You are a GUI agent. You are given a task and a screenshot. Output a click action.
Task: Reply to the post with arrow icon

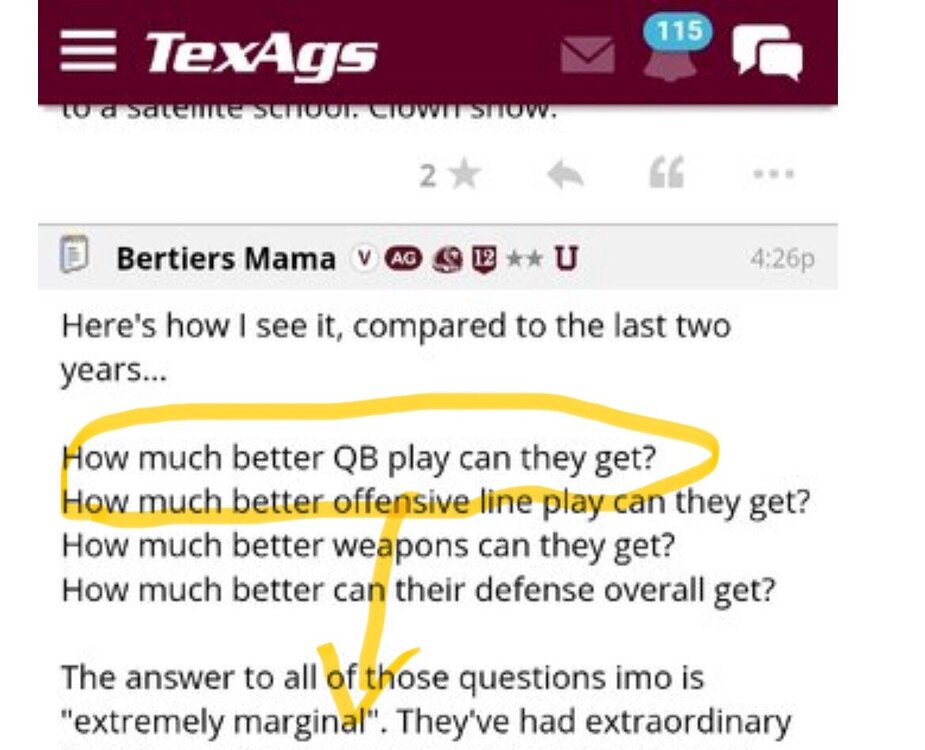(x=565, y=176)
